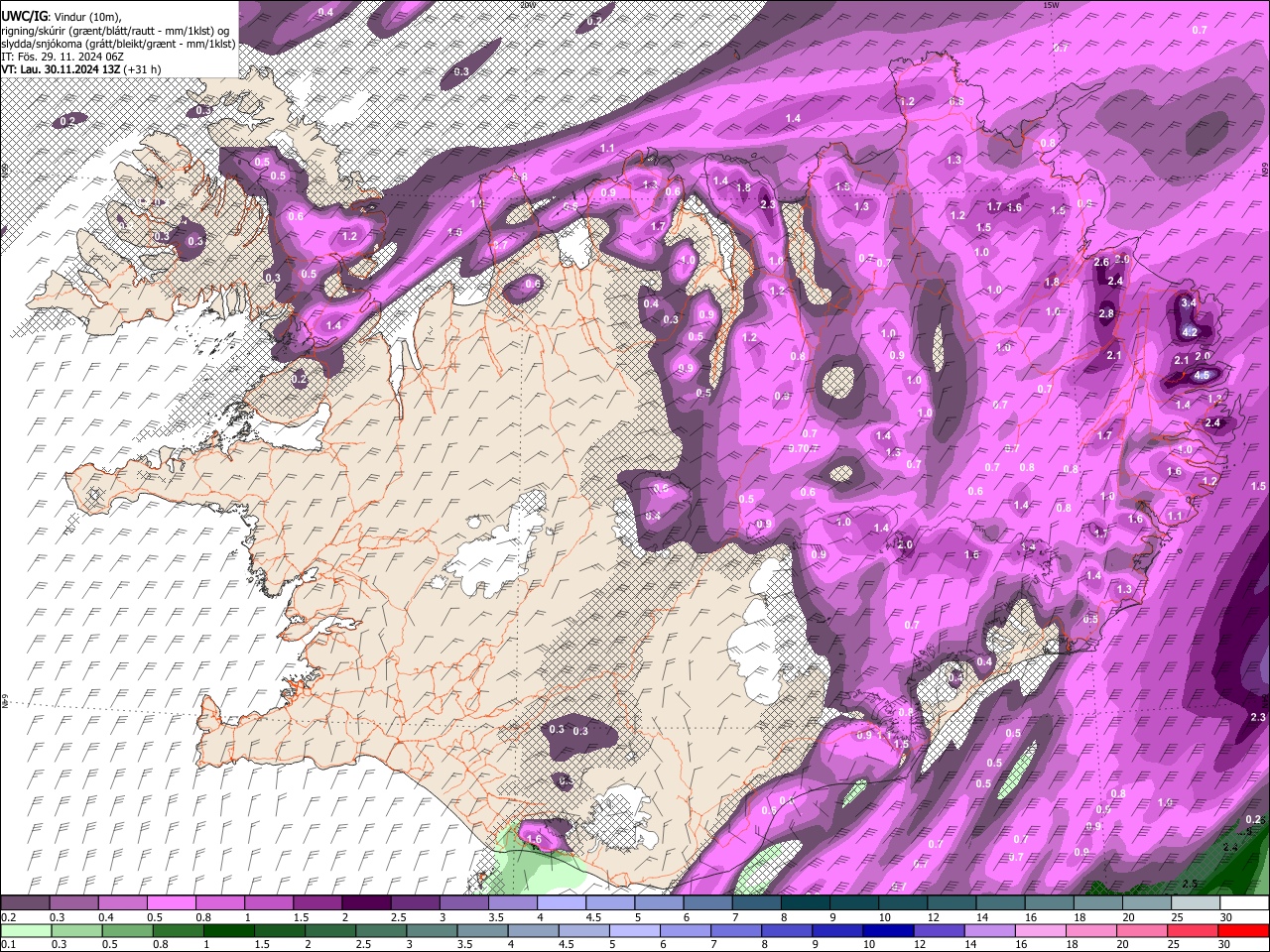This screenshot has width=1270, height=952.
Task: Click the 'slydda/snjókoma' description line
Action: [x=118, y=44]
